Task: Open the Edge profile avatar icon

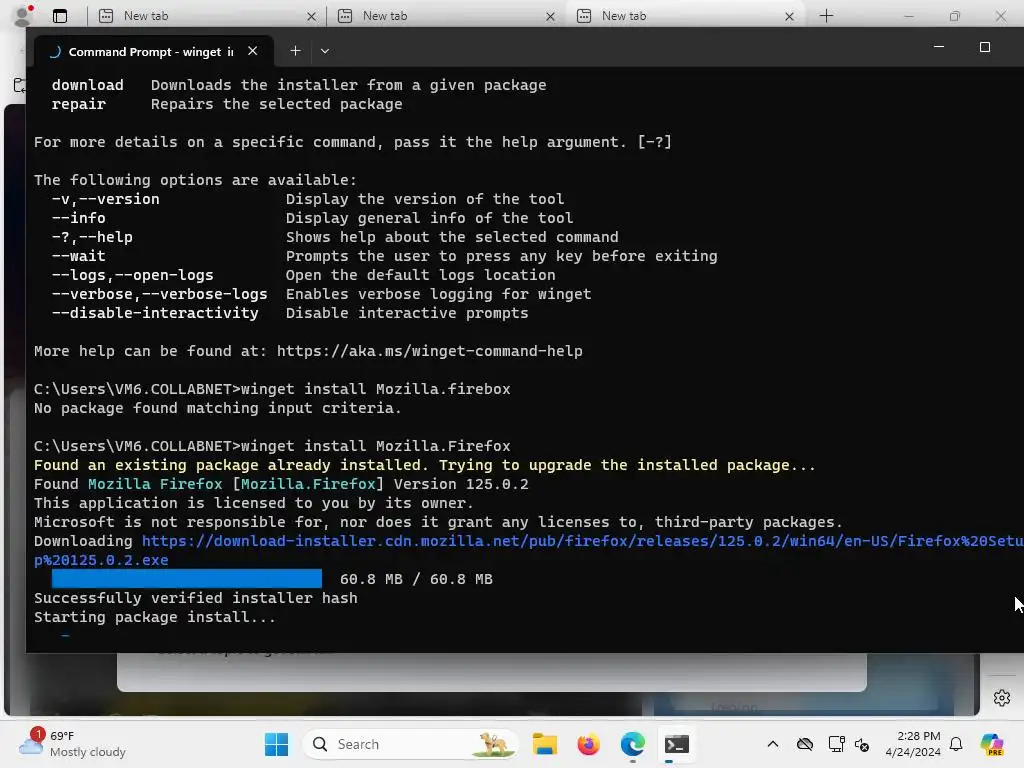Action: point(22,16)
